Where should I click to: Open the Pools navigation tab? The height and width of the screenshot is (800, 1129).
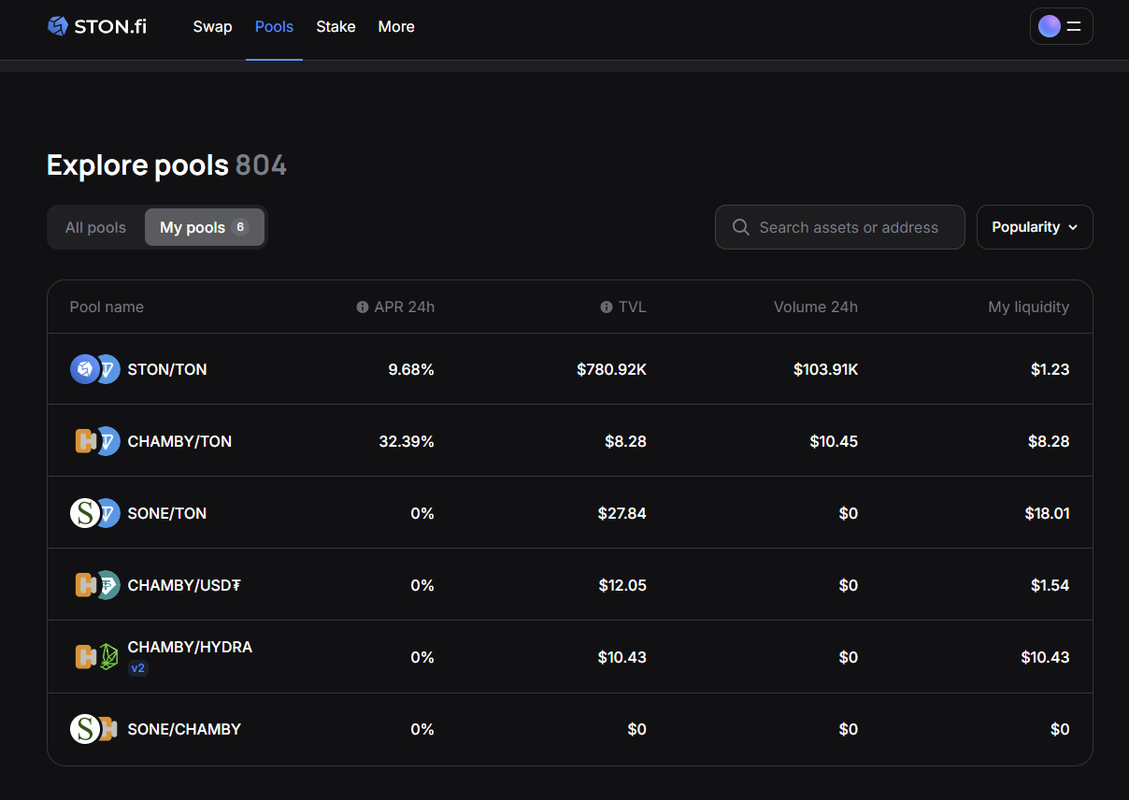point(274,27)
